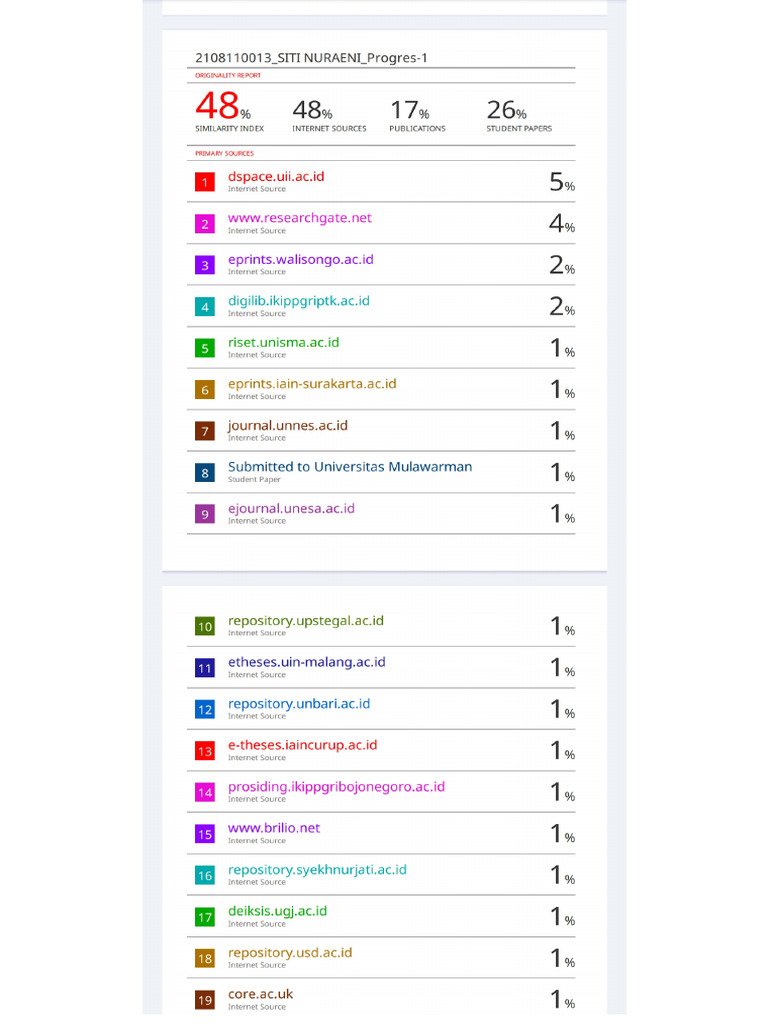Open the dspace.uii.ac.id source link
The height and width of the screenshot is (1024, 768).
click(276, 177)
